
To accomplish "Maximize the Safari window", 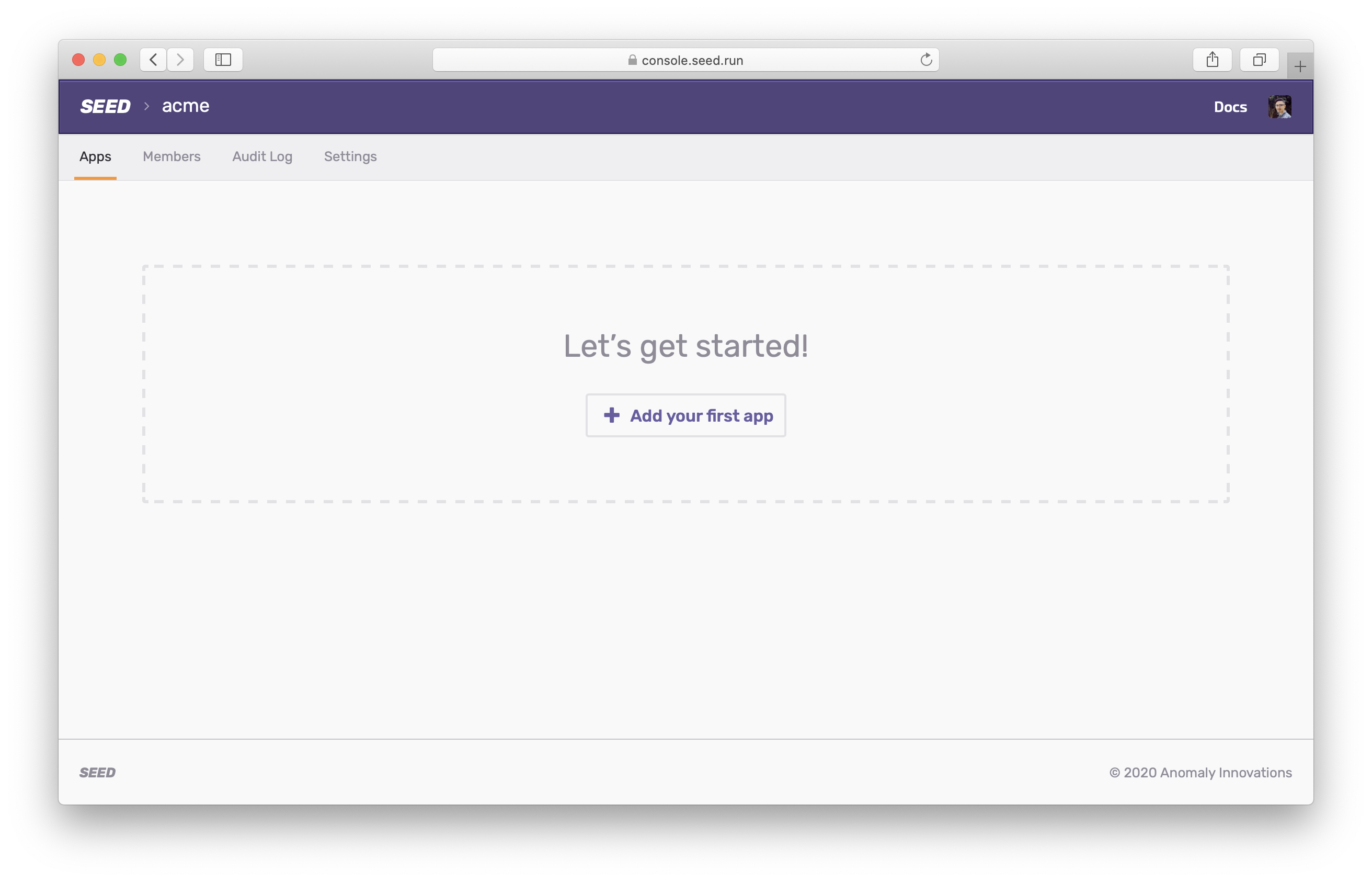I will [120, 60].
